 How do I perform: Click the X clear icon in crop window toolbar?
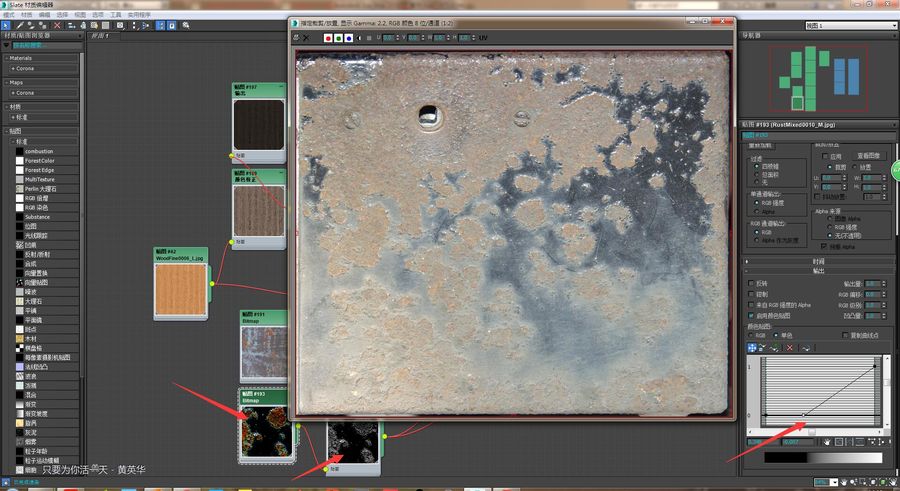(306, 38)
